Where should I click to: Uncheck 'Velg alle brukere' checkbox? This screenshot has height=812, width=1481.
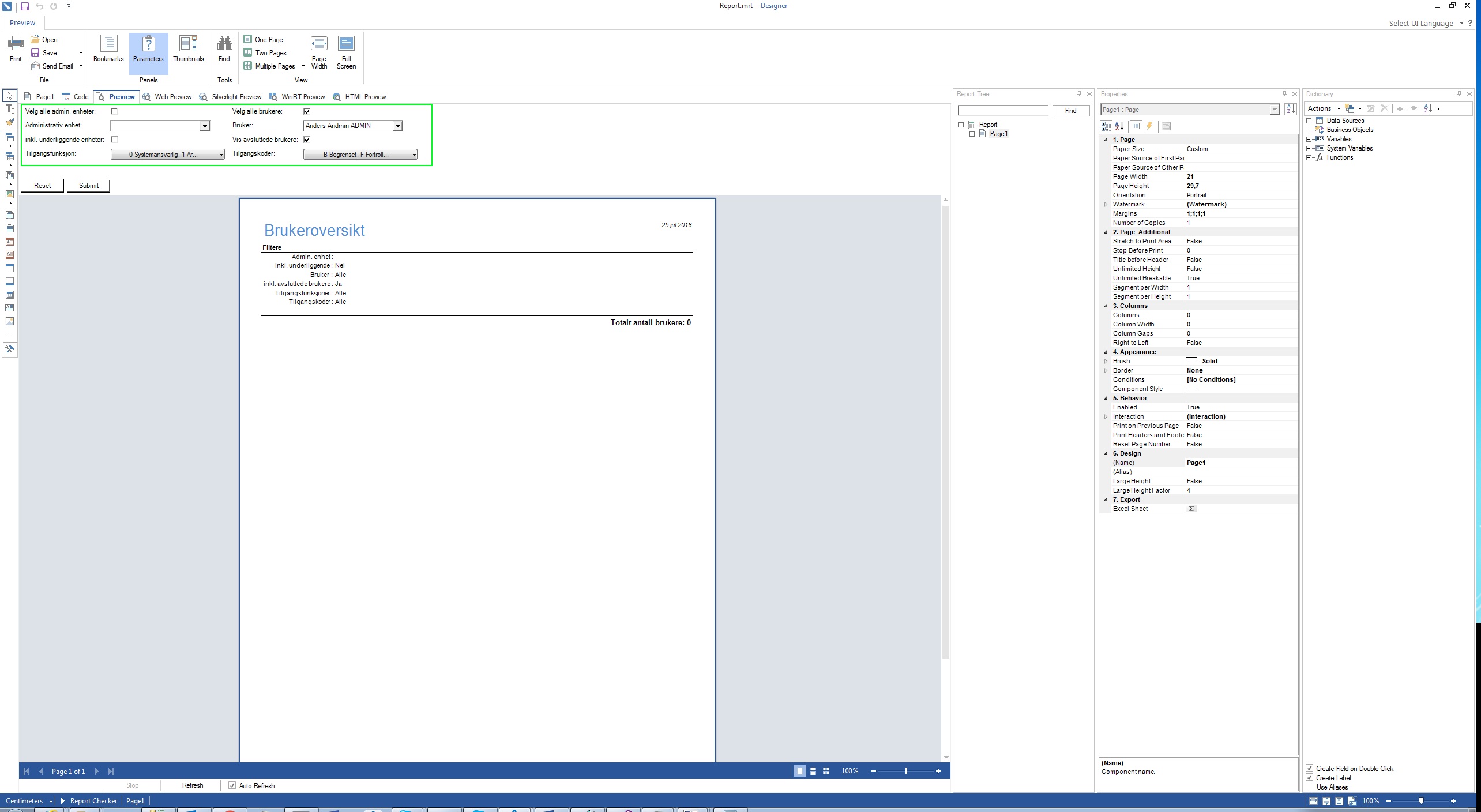tap(307, 111)
